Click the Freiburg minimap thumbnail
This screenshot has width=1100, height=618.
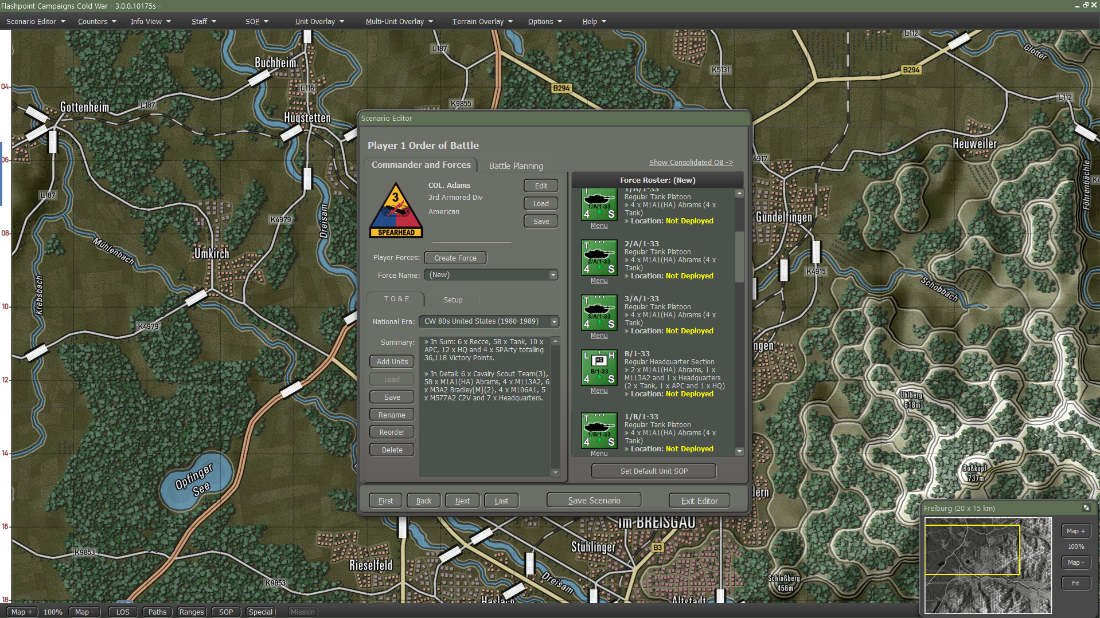point(988,565)
